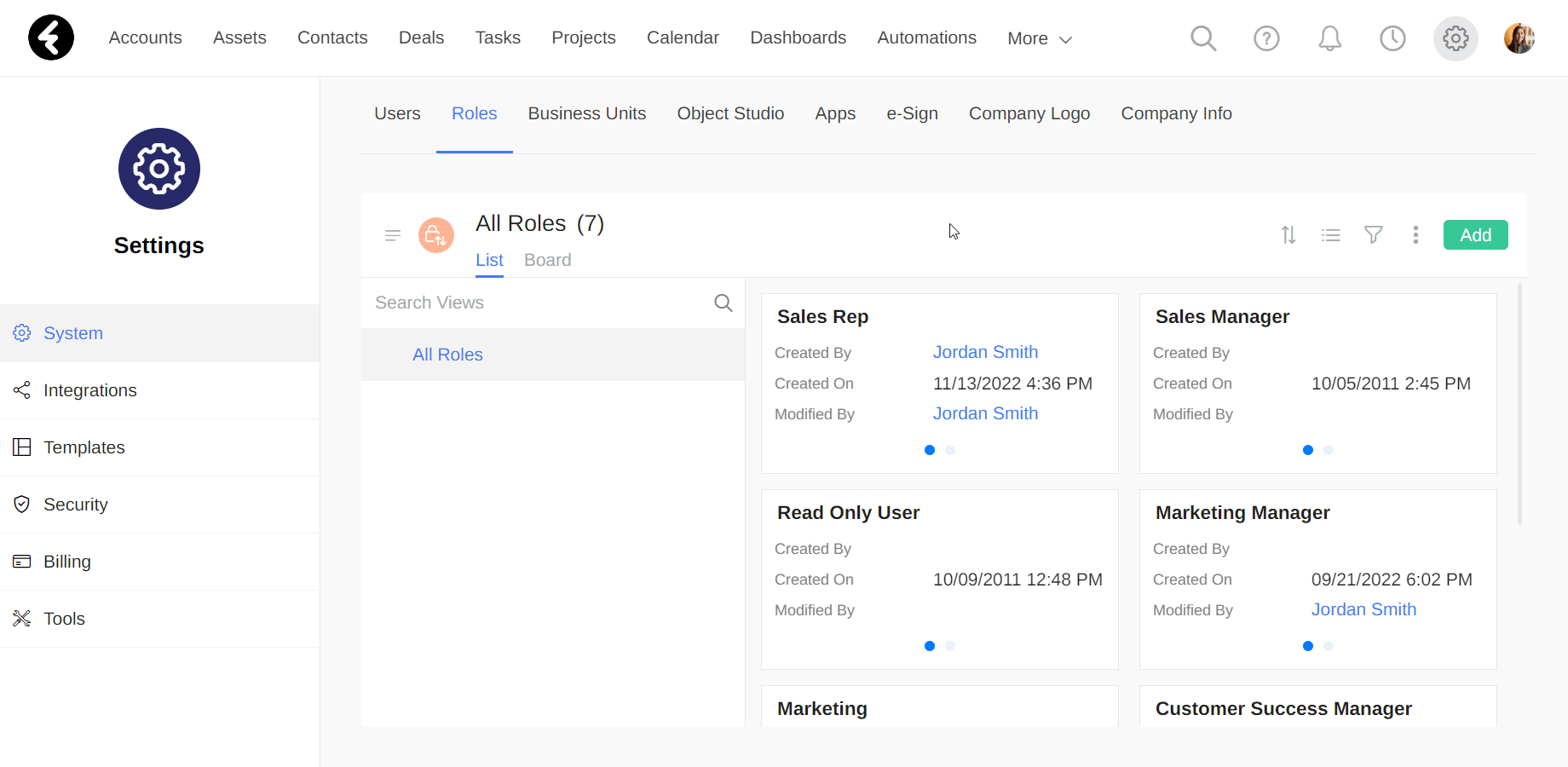1568x767 pixels.
Task: Click the large Settings gear emblem
Action: click(159, 169)
